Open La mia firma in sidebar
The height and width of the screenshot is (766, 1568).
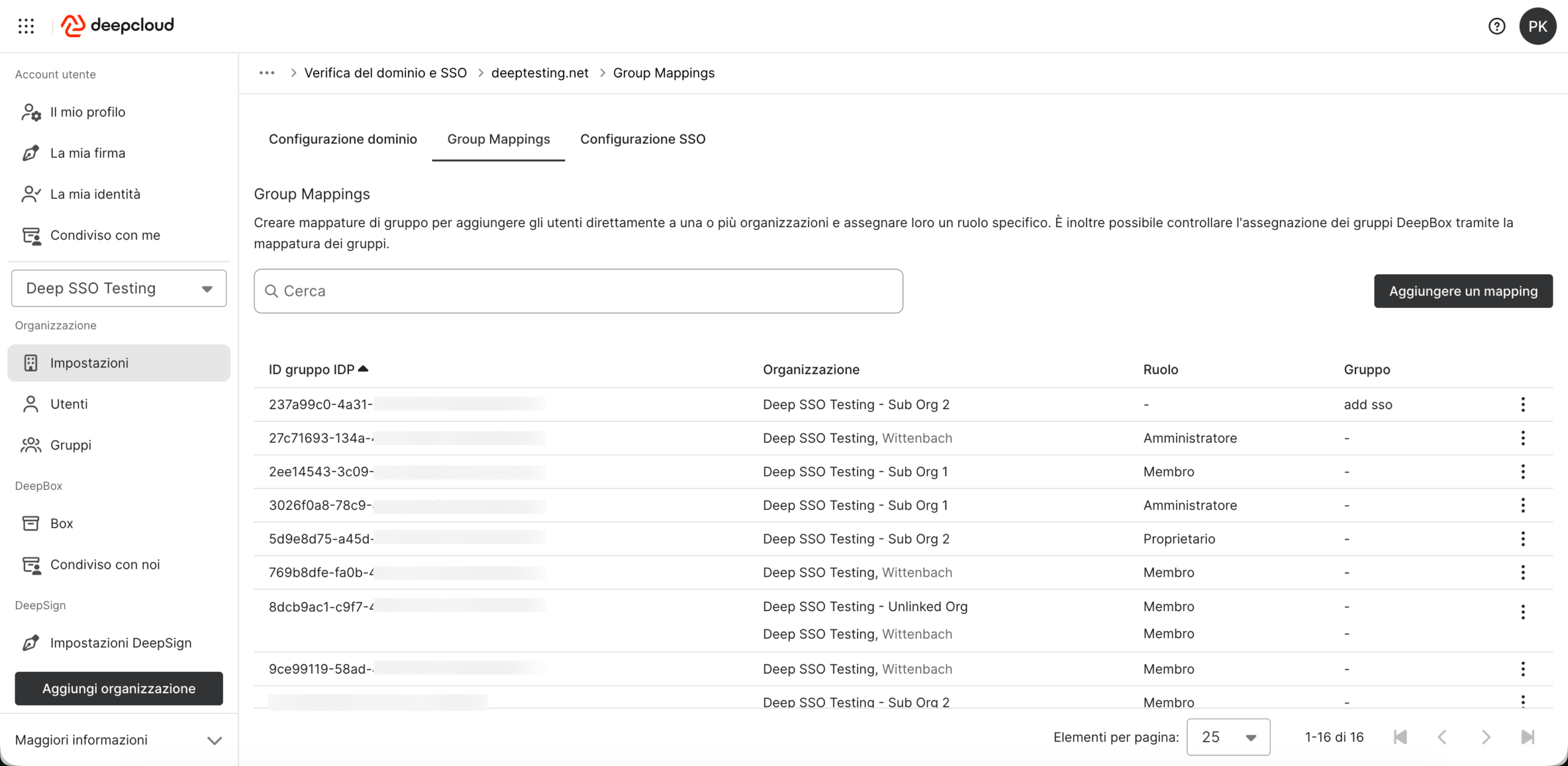click(88, 153)
